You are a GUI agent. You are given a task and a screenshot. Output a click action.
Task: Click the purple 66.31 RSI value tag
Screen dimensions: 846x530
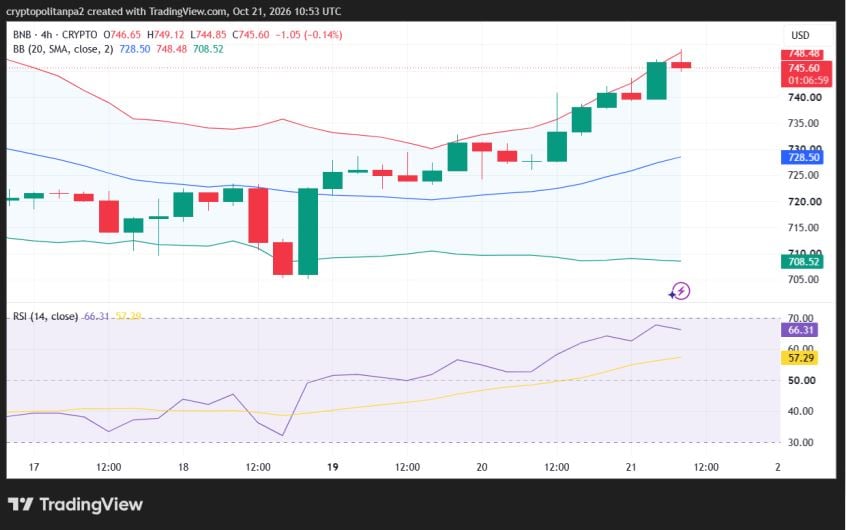800,330
